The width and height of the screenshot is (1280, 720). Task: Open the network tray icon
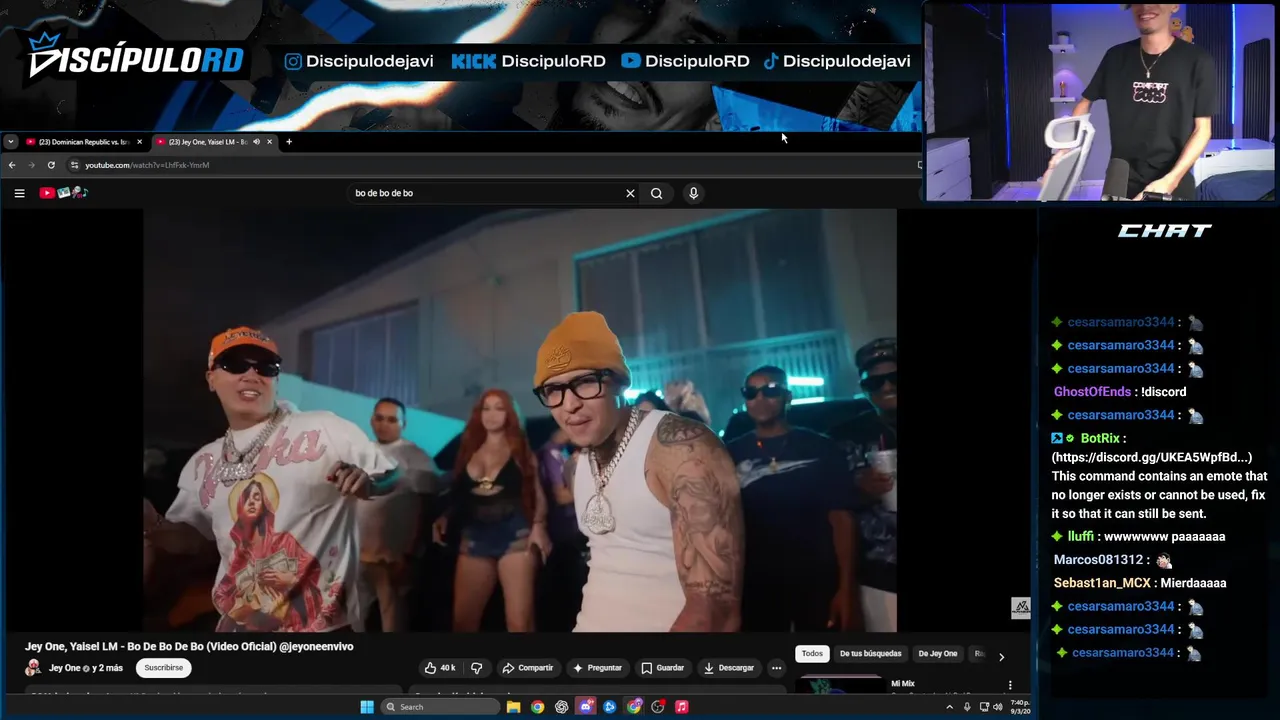pyautogui.click(x=984, y=707)
